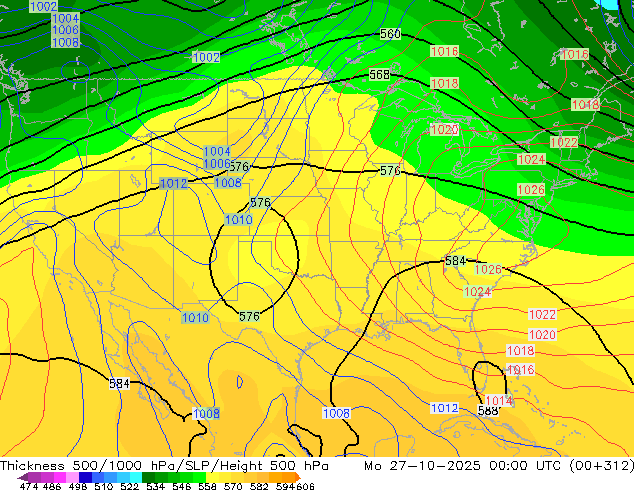Click the red 1020 label directly above the lower 1018 label
The image size is (634, 490).
point(542,334)
